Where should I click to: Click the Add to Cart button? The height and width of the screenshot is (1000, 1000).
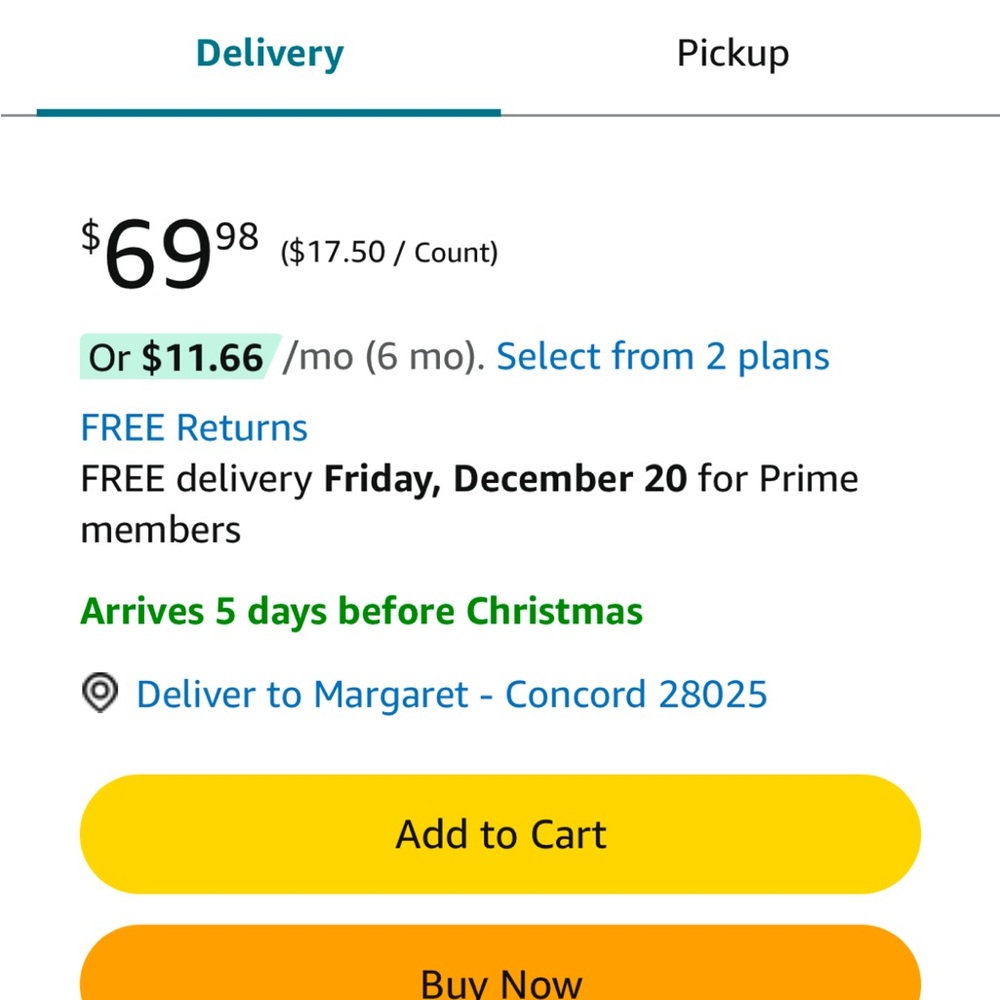coord(500,834)
